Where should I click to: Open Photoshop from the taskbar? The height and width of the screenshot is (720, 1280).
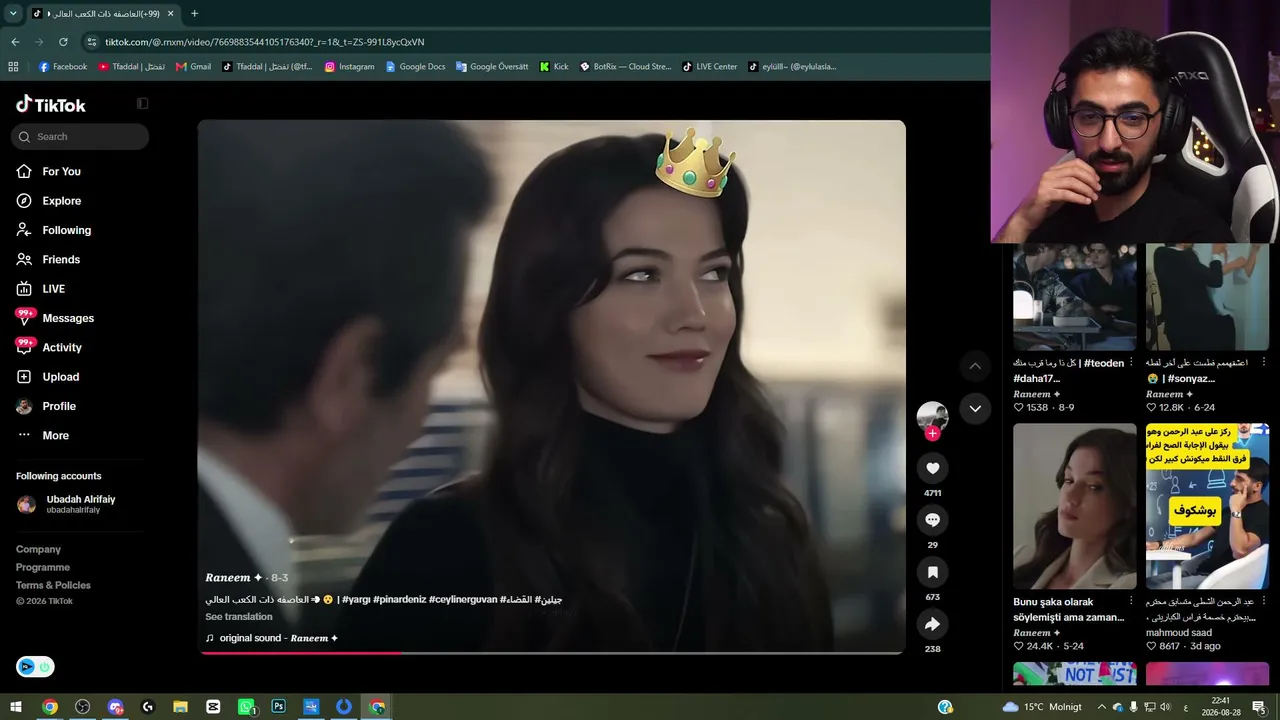[x=278, y=707]
